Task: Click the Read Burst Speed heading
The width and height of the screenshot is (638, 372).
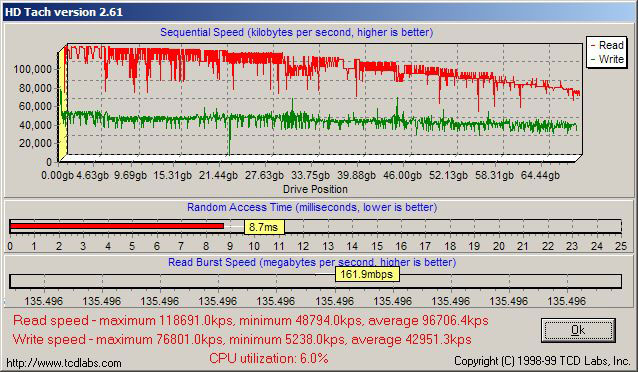Action: tap(312, 262)
